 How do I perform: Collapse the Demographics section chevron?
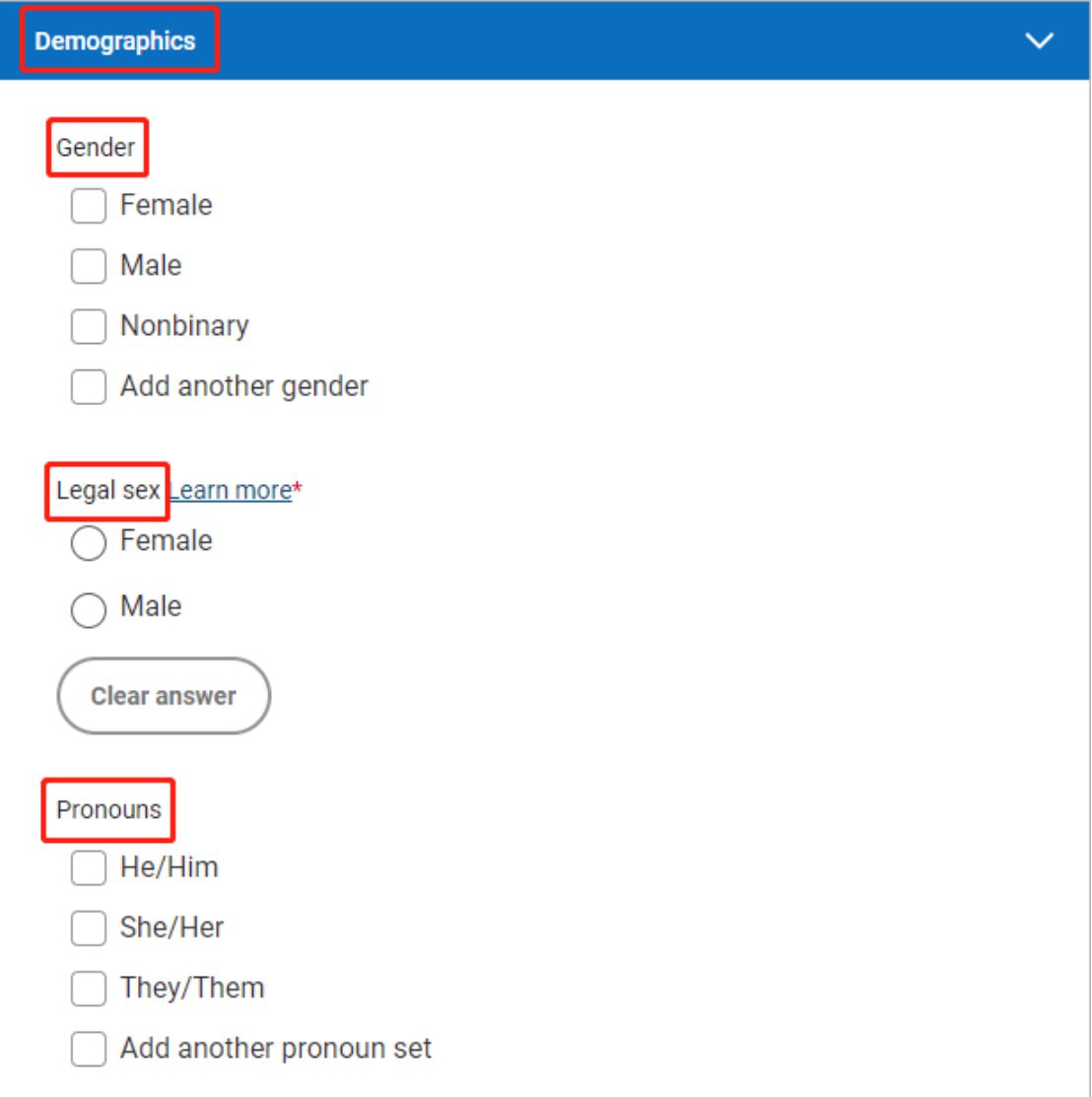click(1039, 41)
